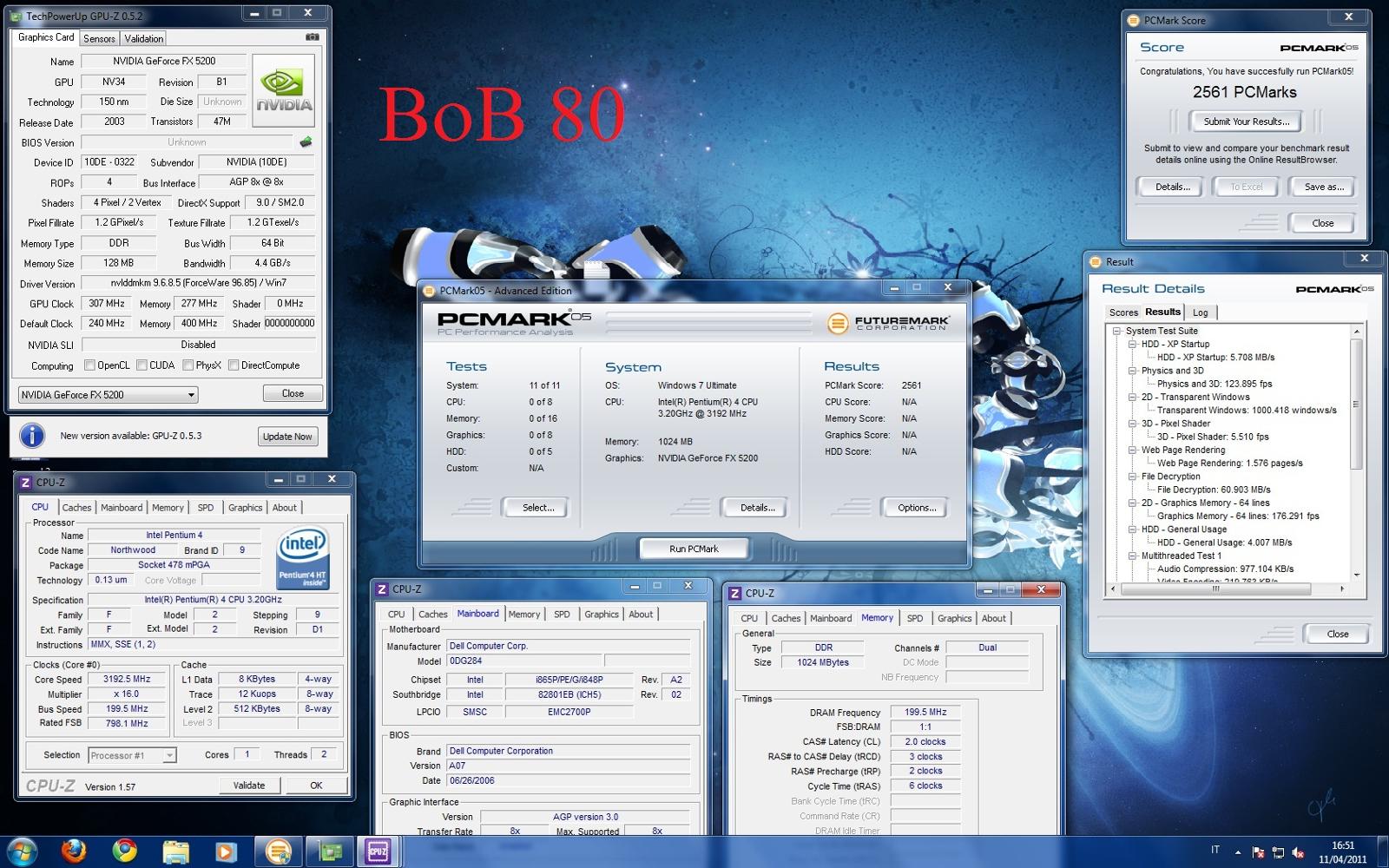Switch to PCMark05 taskbar icon
This screenshot has width=1389, height=868.
[278, 852]
